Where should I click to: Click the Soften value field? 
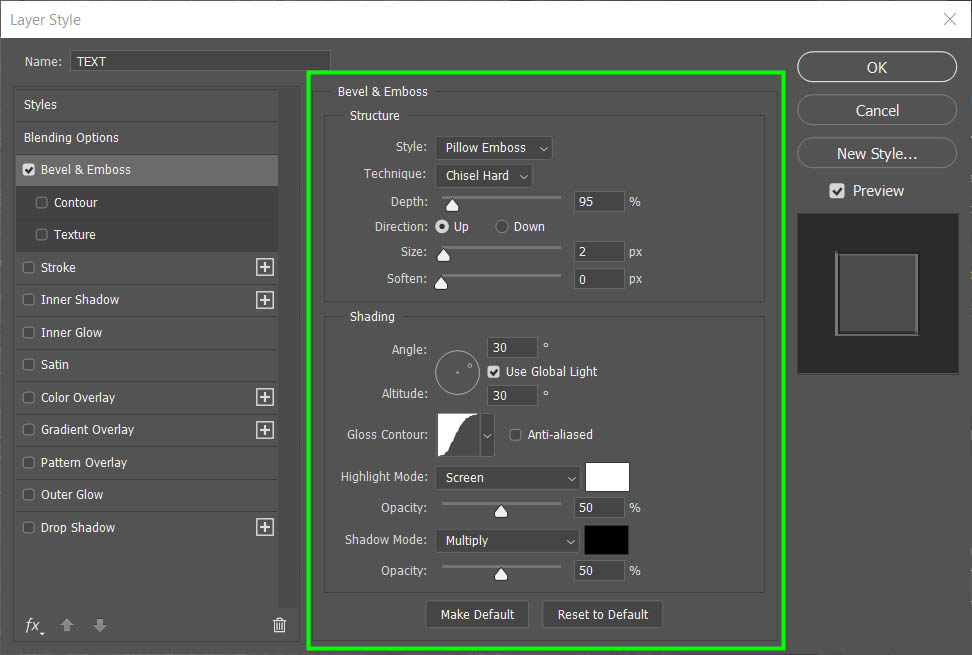tap(599, 279)
